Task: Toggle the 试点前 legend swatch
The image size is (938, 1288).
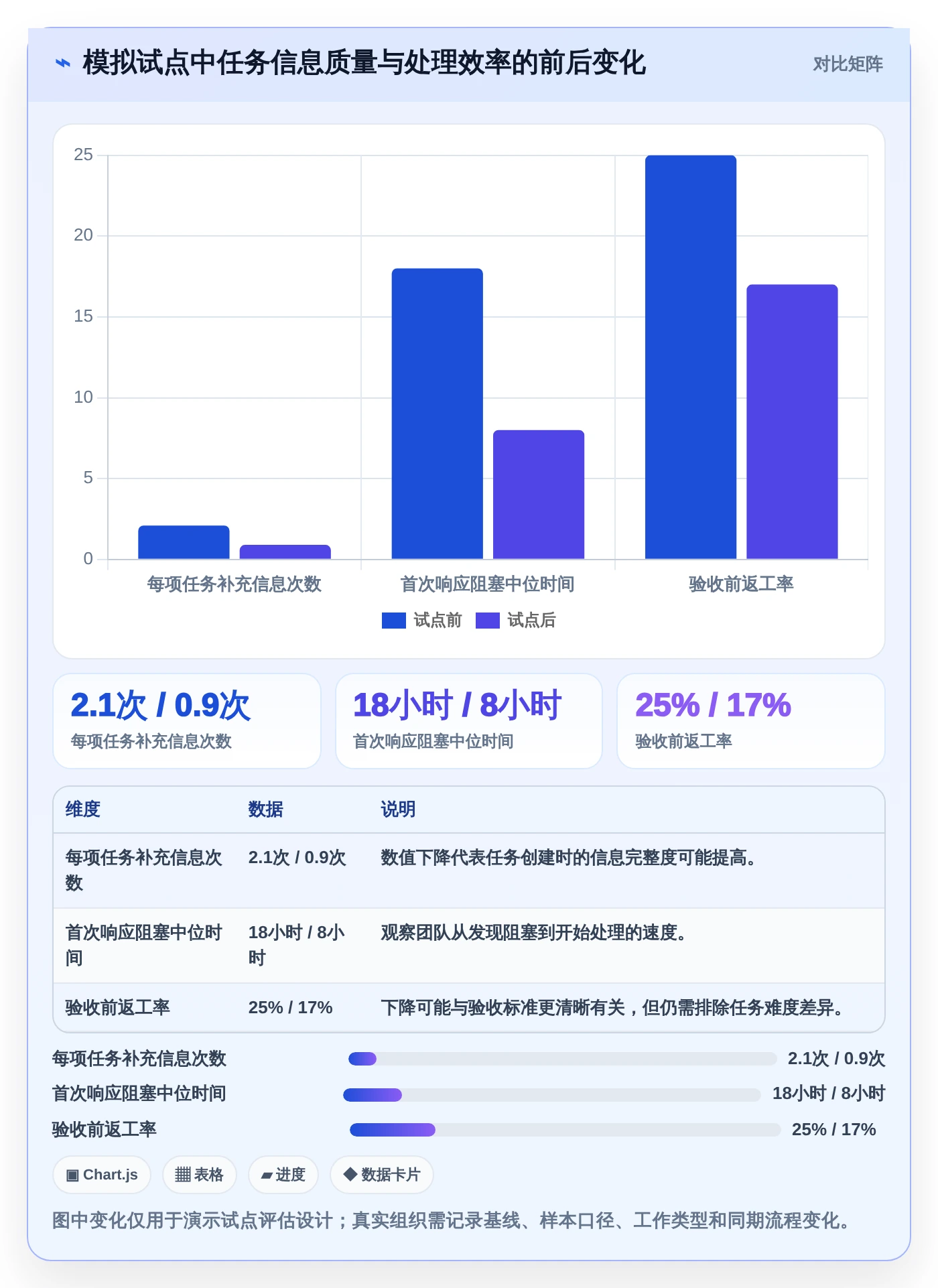Action: 394,621
